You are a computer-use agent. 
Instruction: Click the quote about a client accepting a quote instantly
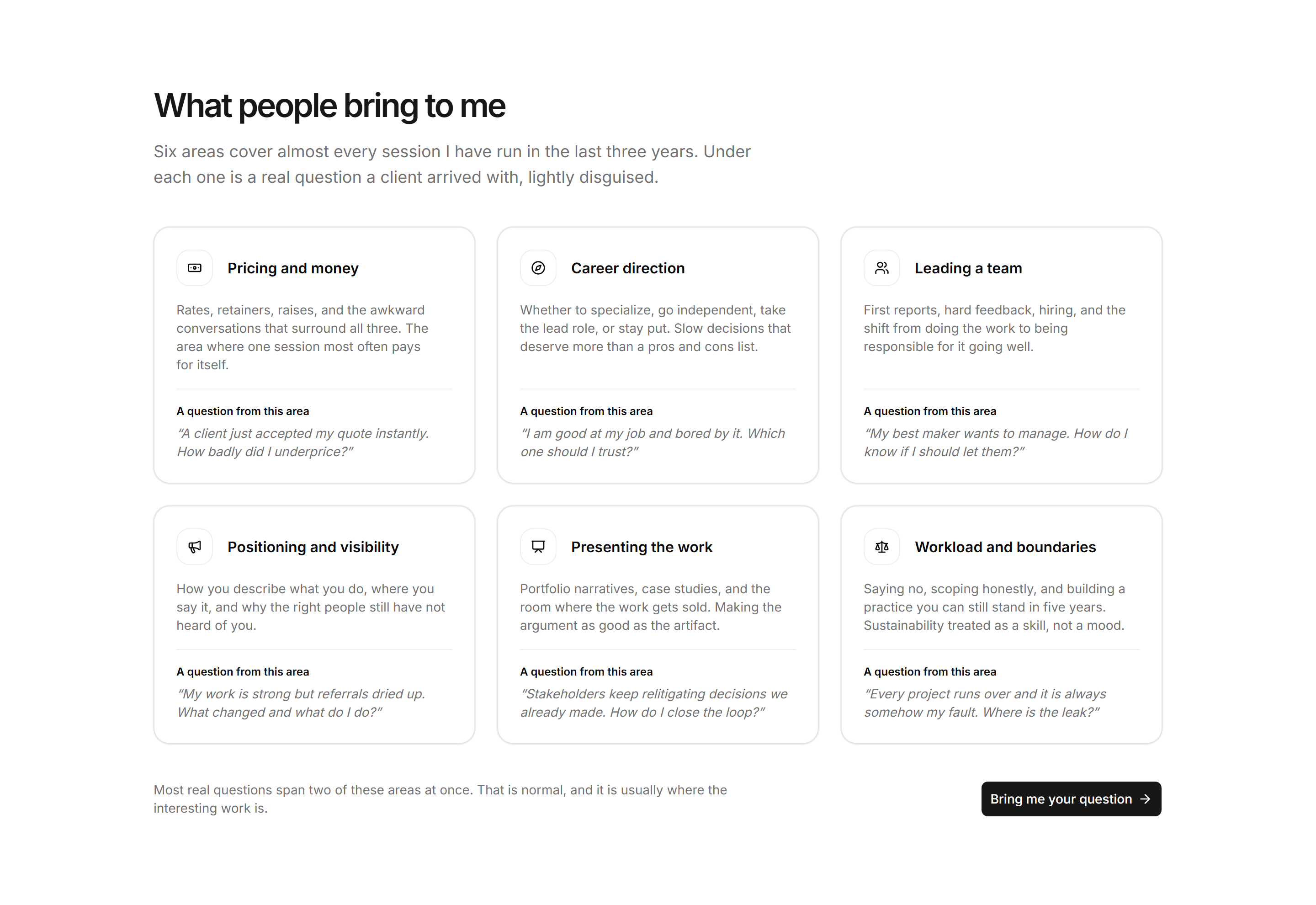(303, 442)
